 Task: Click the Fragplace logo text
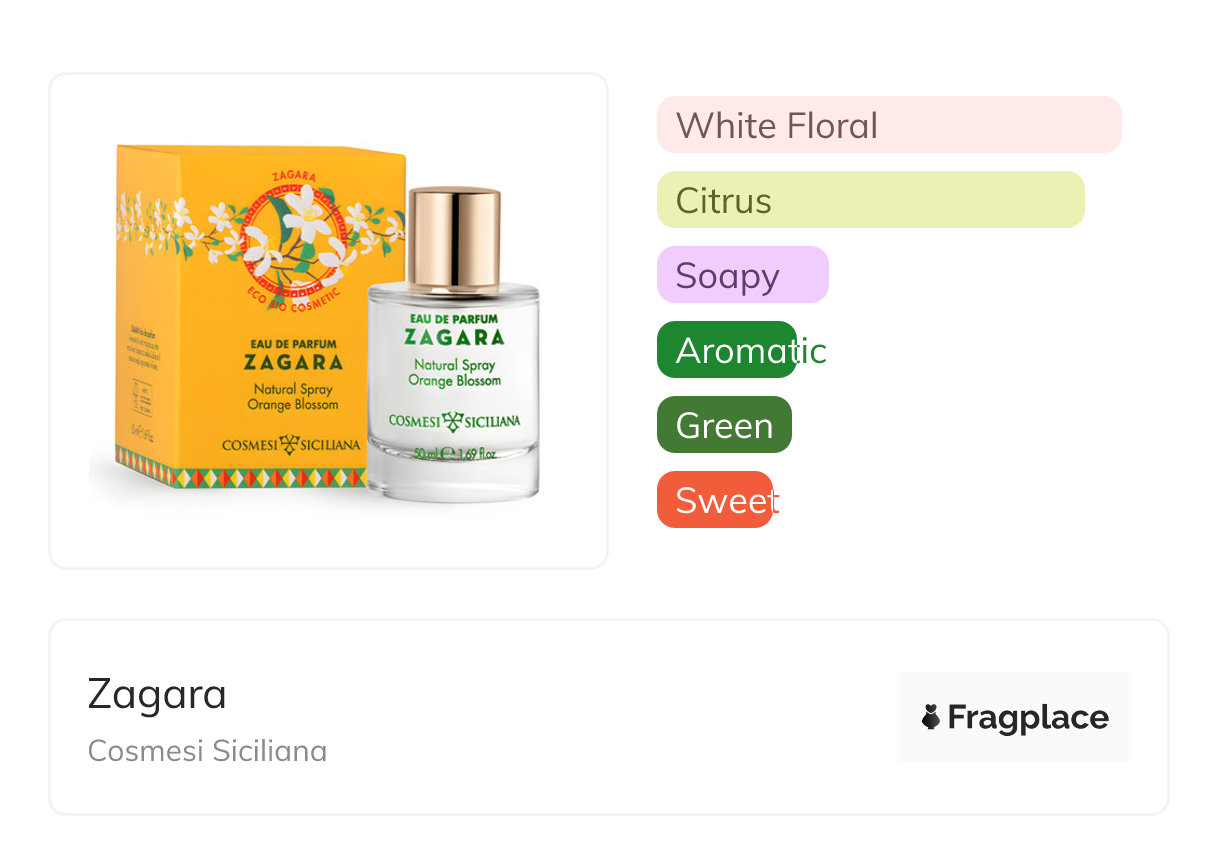pyautogui.click(x=1028, y=717)
